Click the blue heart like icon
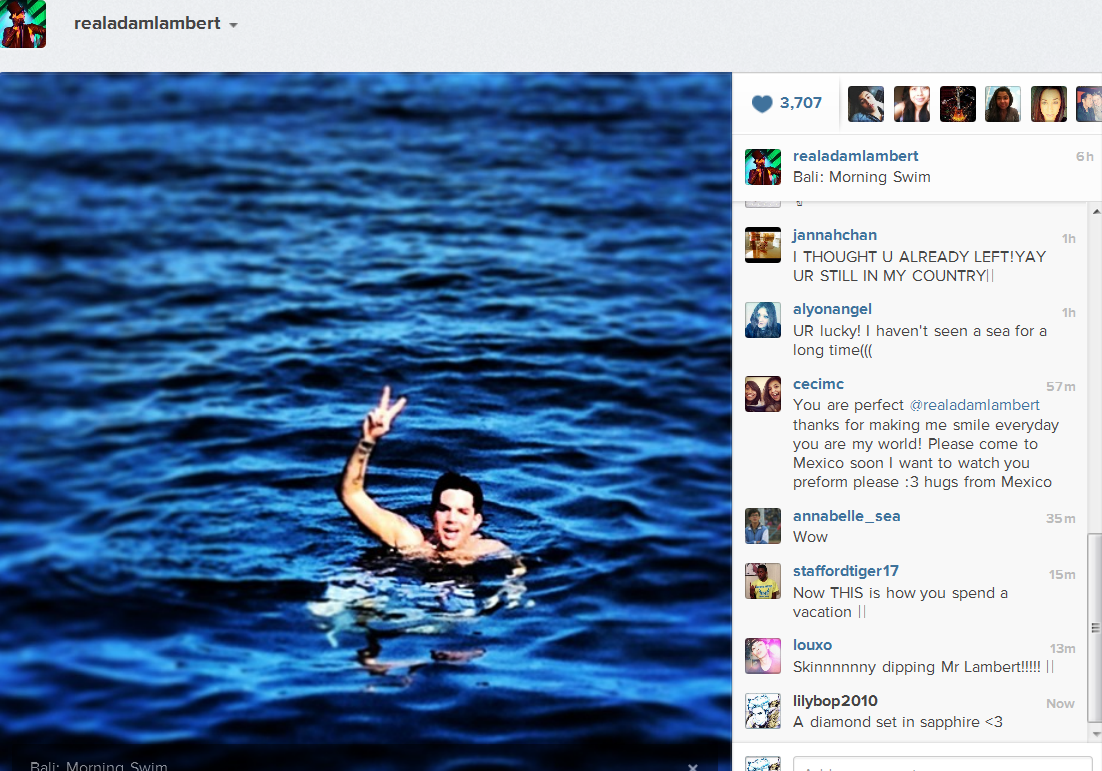This screenshot has width=1102, height=771. [762, 104]
